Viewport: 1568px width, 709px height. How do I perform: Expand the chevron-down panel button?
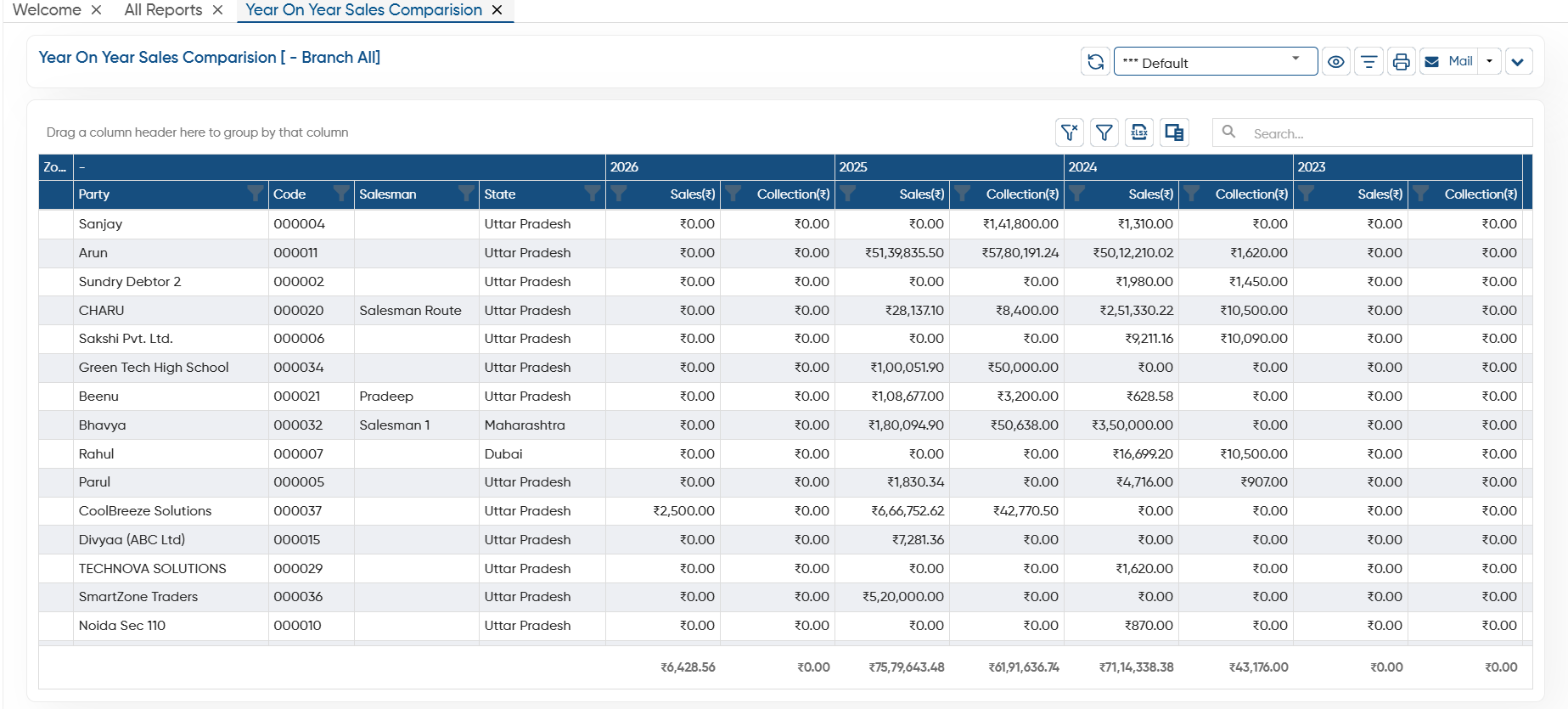1519,62
